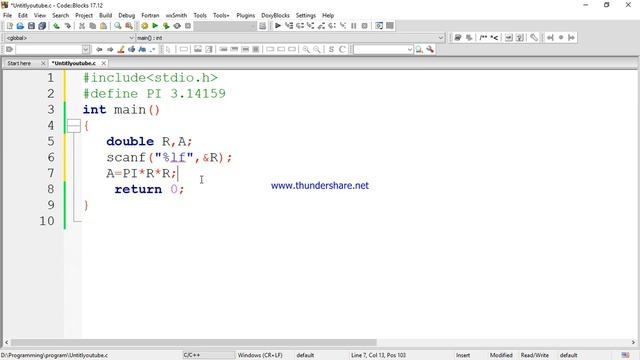Open the Fortran menu
This screenshot has height=360, width=640.
click(150, 15)
